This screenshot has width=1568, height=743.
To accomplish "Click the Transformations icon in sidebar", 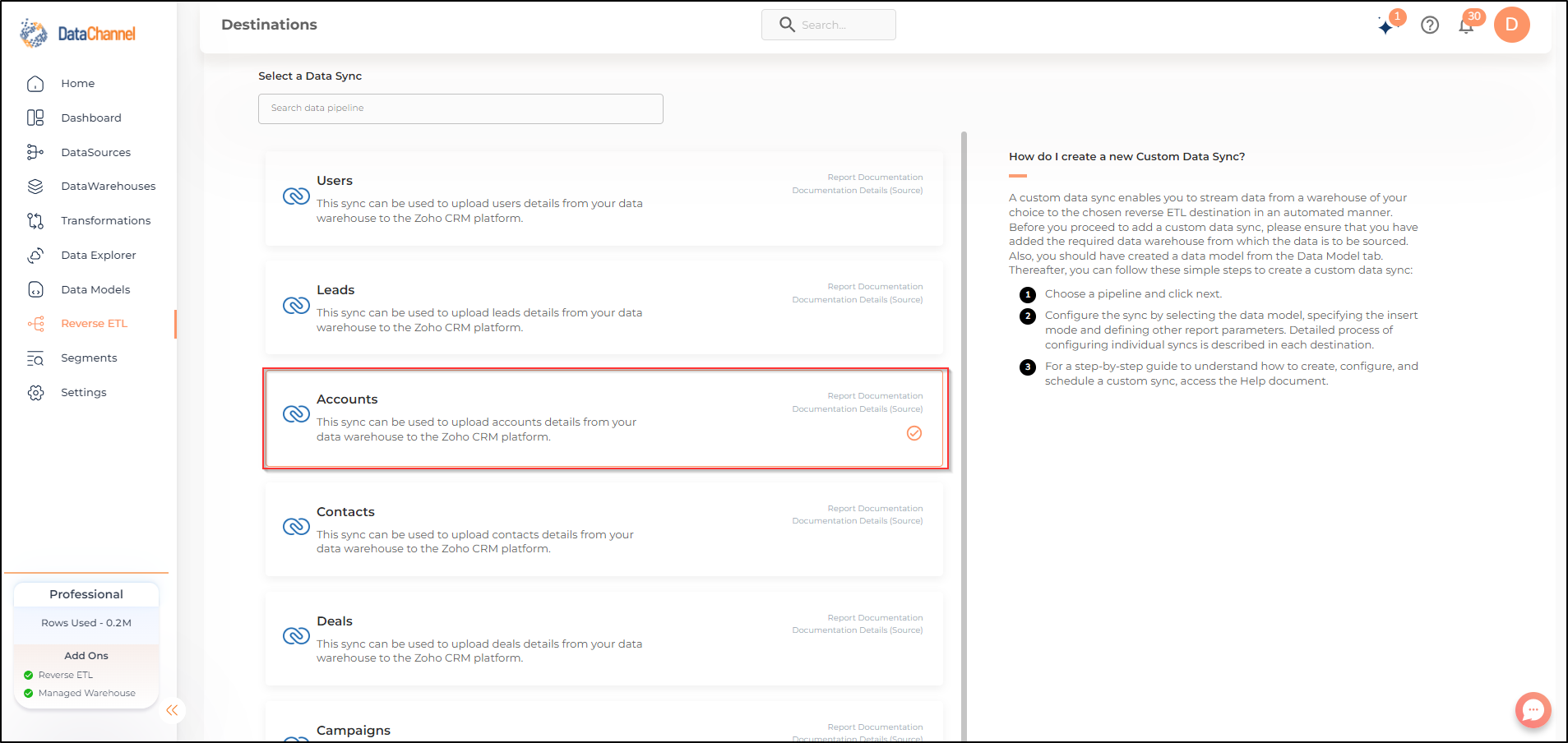I will click(x=35, y=221).
